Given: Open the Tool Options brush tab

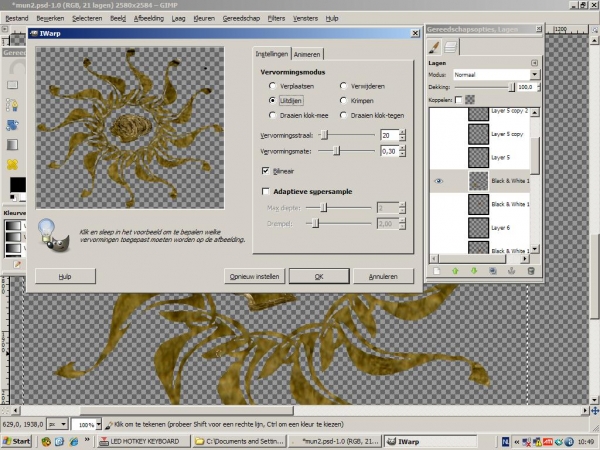Looking at the screenshot, I should [x=434, y=47].
